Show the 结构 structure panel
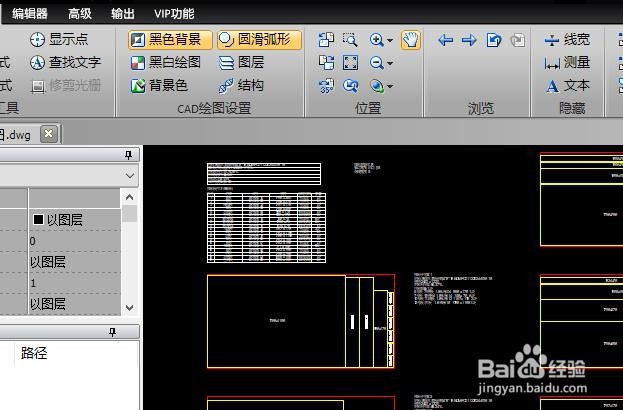The width and height of the screenshot is (623, 410). [x=241, y=85]
